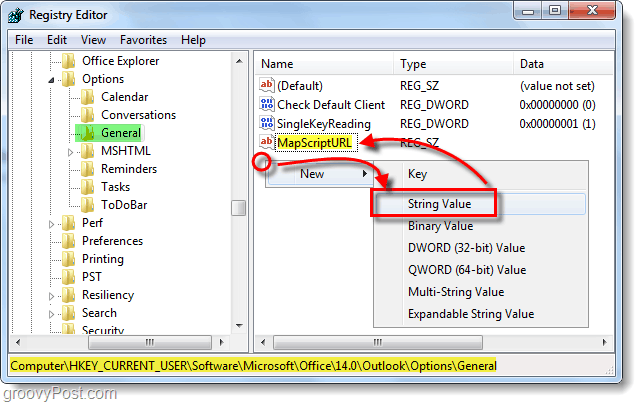This screenshot has width=643, height=404.
Task: Select the Security tree item
Action: [x=103, y=330]
